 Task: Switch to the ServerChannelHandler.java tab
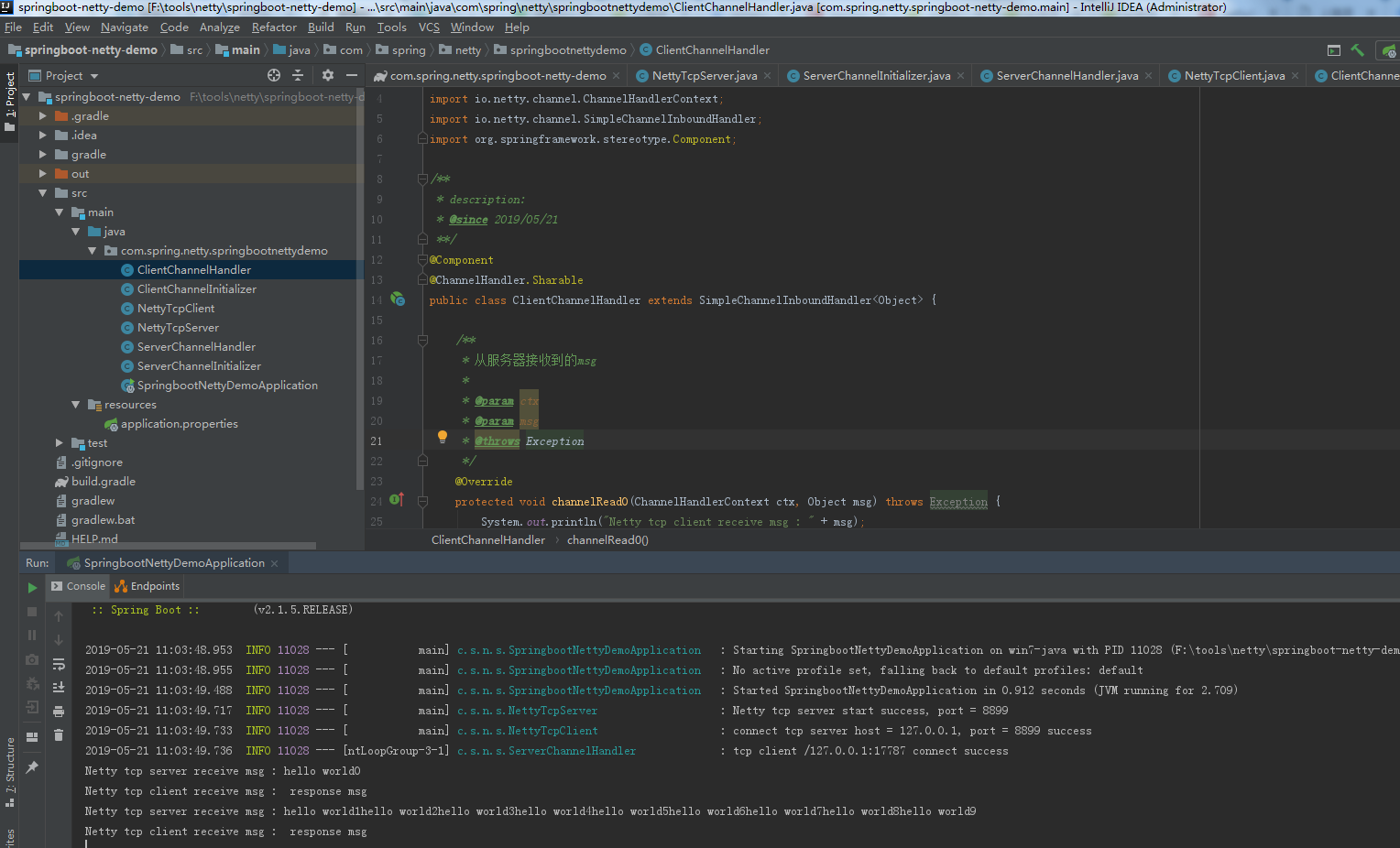tap(1067, 76)
